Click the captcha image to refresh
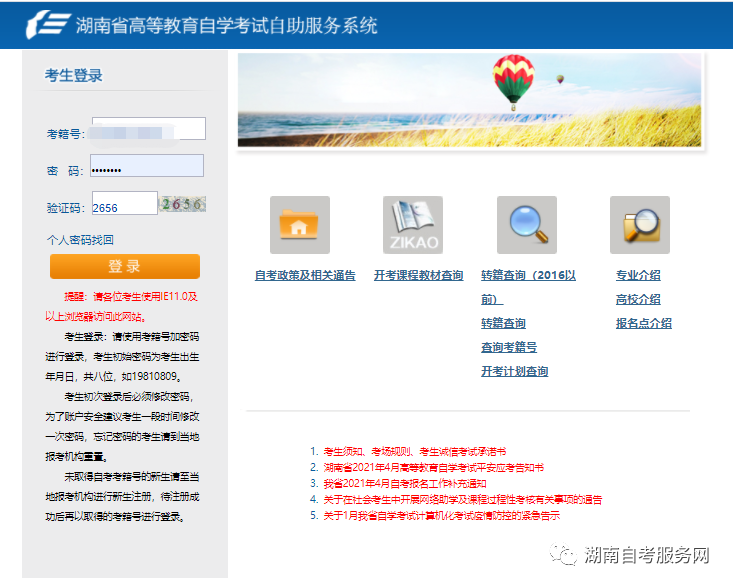The height and width of the screenshot is (587, 733). (x=184, y=204)
